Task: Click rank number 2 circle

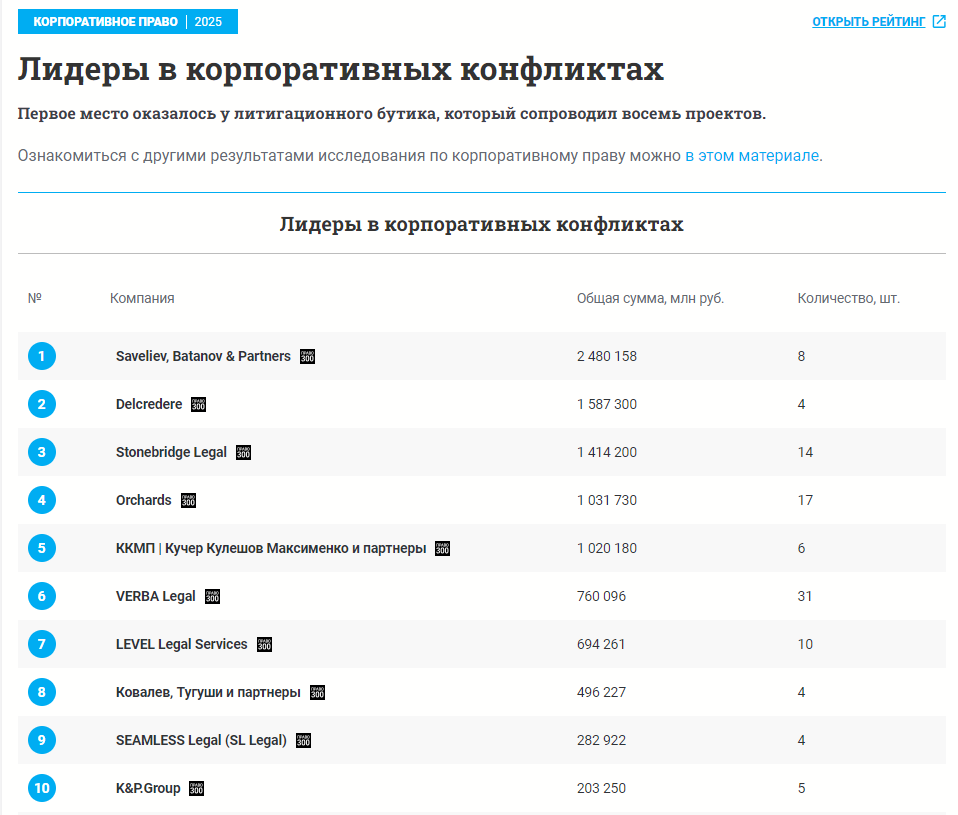Action: tap(42, 404)
